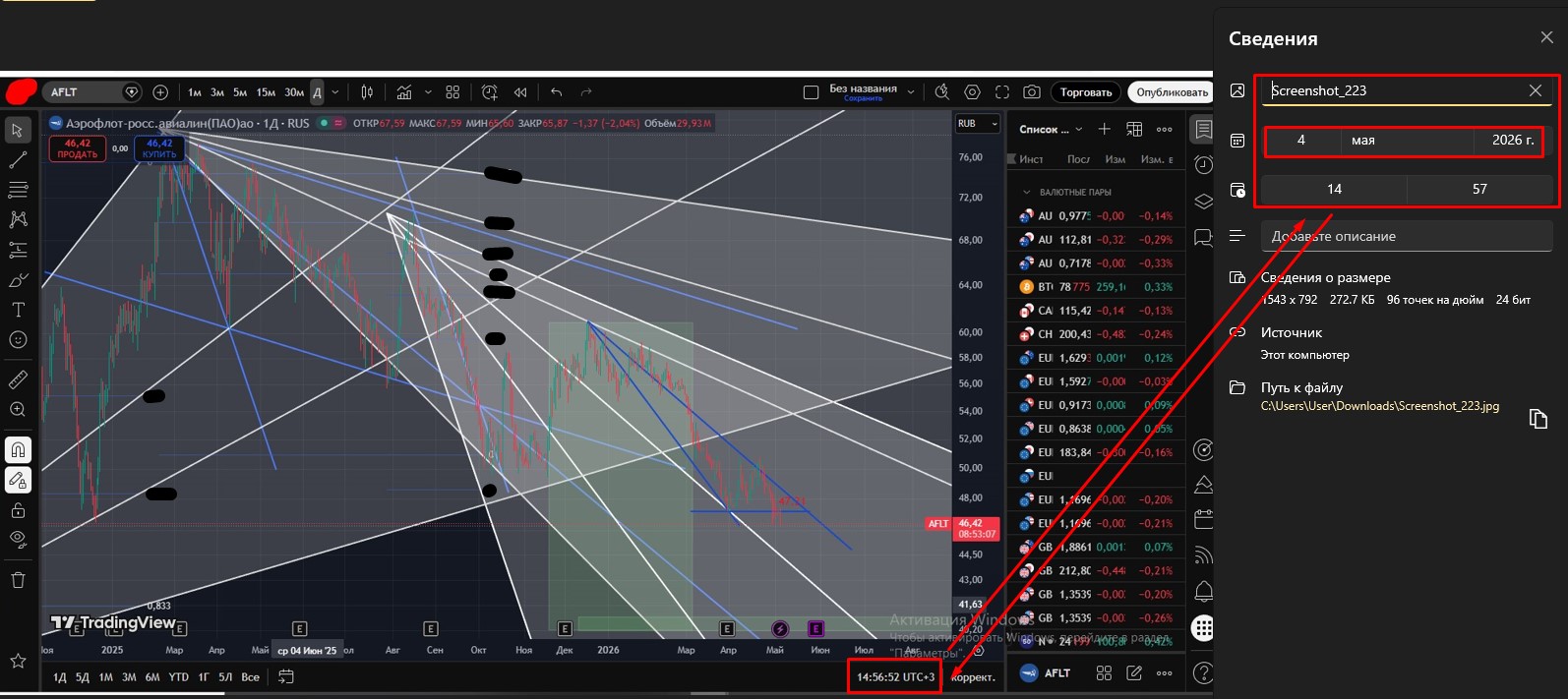Open the help center question icon
Image resolution: width=1568 pixels, height=699 pixels.
point(1203,673)
